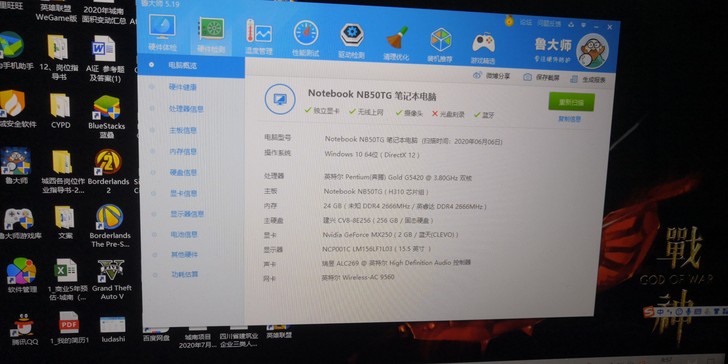Screen dimensions: 728x364
Task: Select 电池信息 in the sidebar
Action: [184, 234]
